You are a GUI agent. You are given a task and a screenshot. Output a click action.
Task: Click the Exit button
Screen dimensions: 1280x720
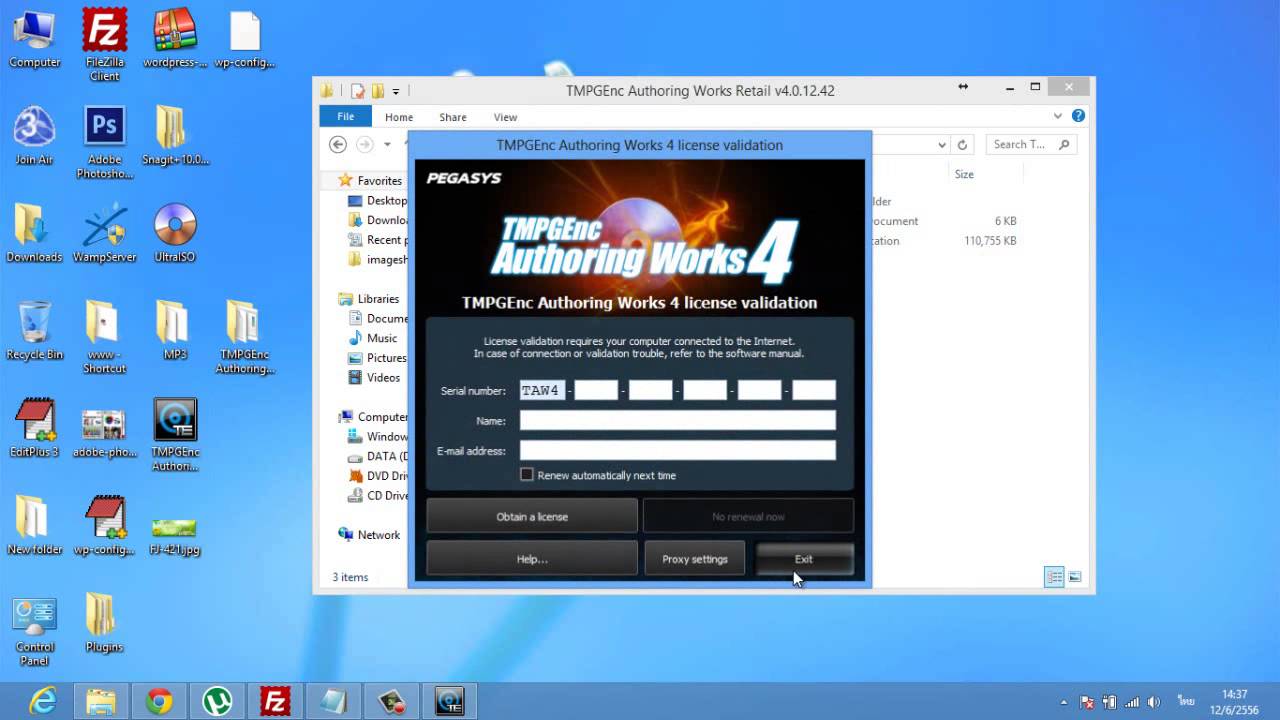pos(804,559)
